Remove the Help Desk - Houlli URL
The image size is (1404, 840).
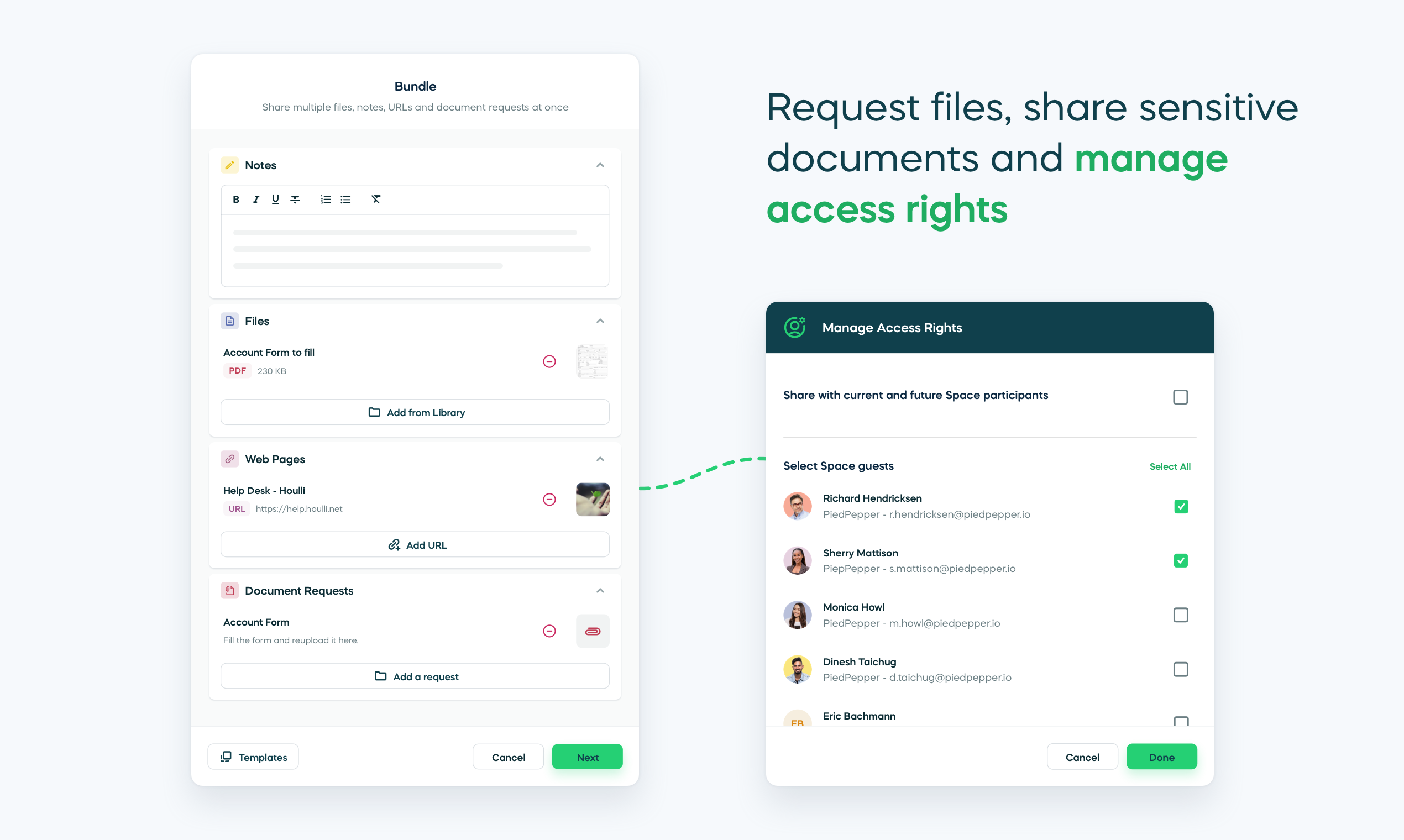(549, 499)
